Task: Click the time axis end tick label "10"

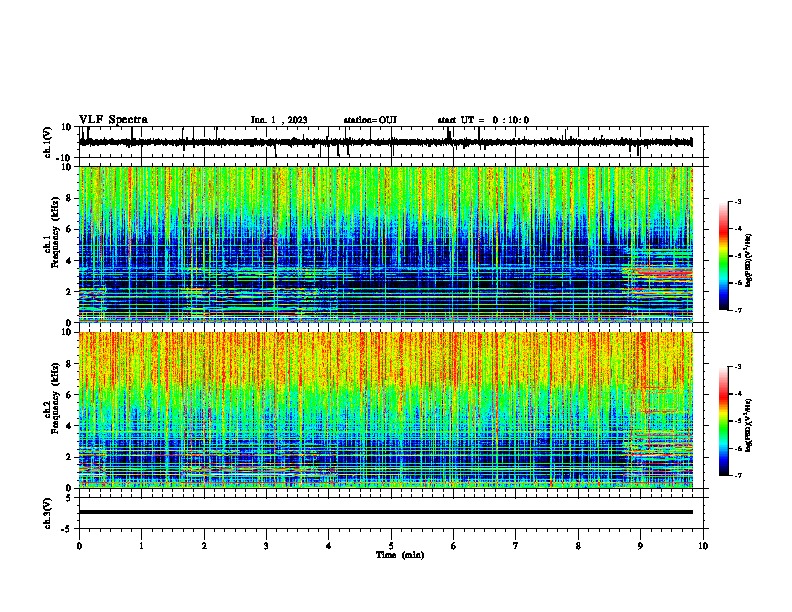Action: 703,546
